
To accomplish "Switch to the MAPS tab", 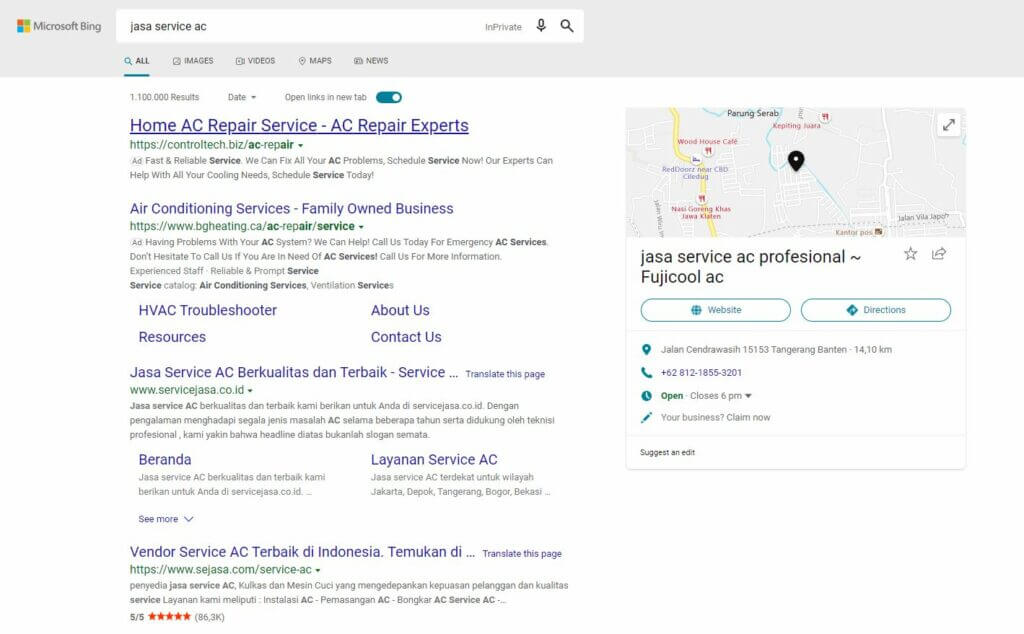I will [315, 61].
